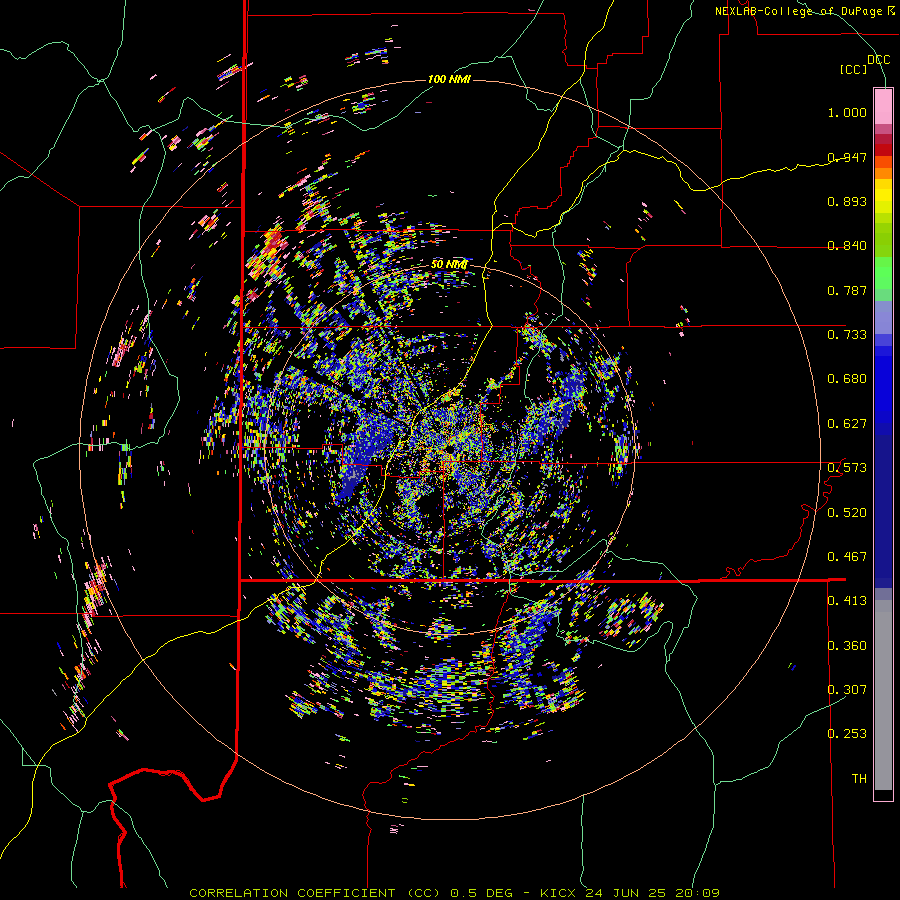
Task: Select the 0.467 scale value
Action: pos(847,557)
